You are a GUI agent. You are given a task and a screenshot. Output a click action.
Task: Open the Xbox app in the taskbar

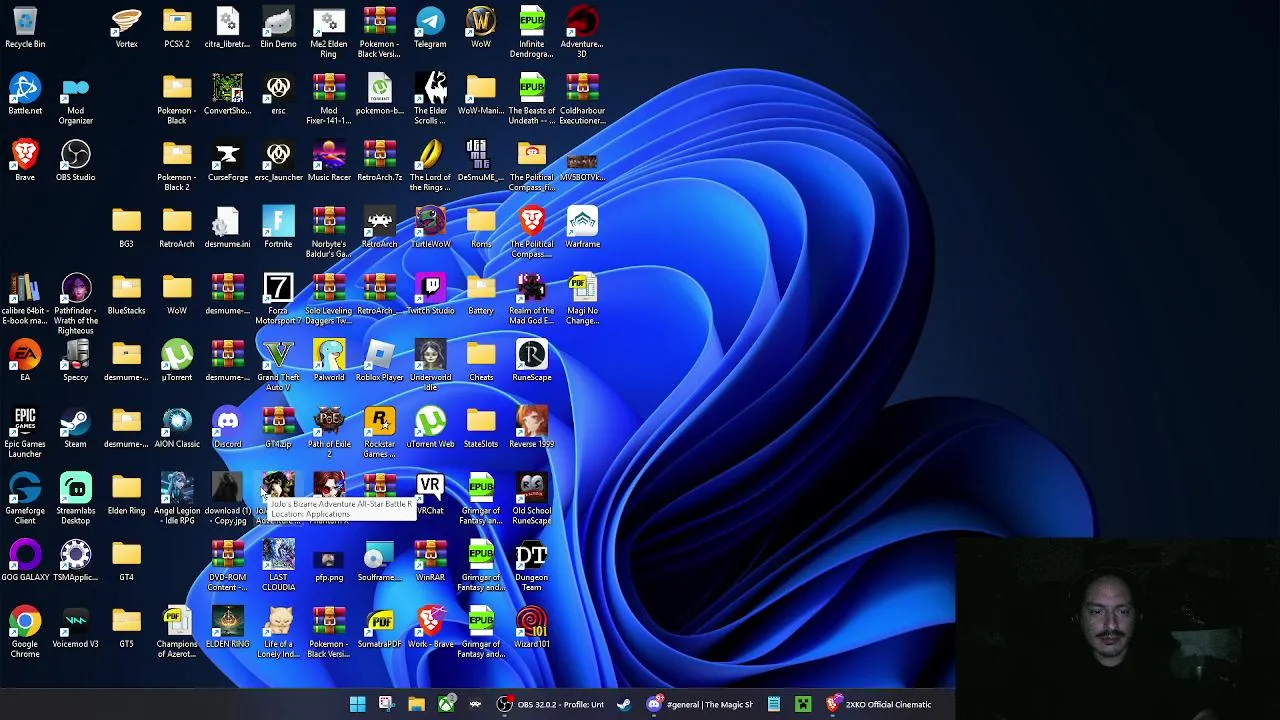[x=446, y=704]
